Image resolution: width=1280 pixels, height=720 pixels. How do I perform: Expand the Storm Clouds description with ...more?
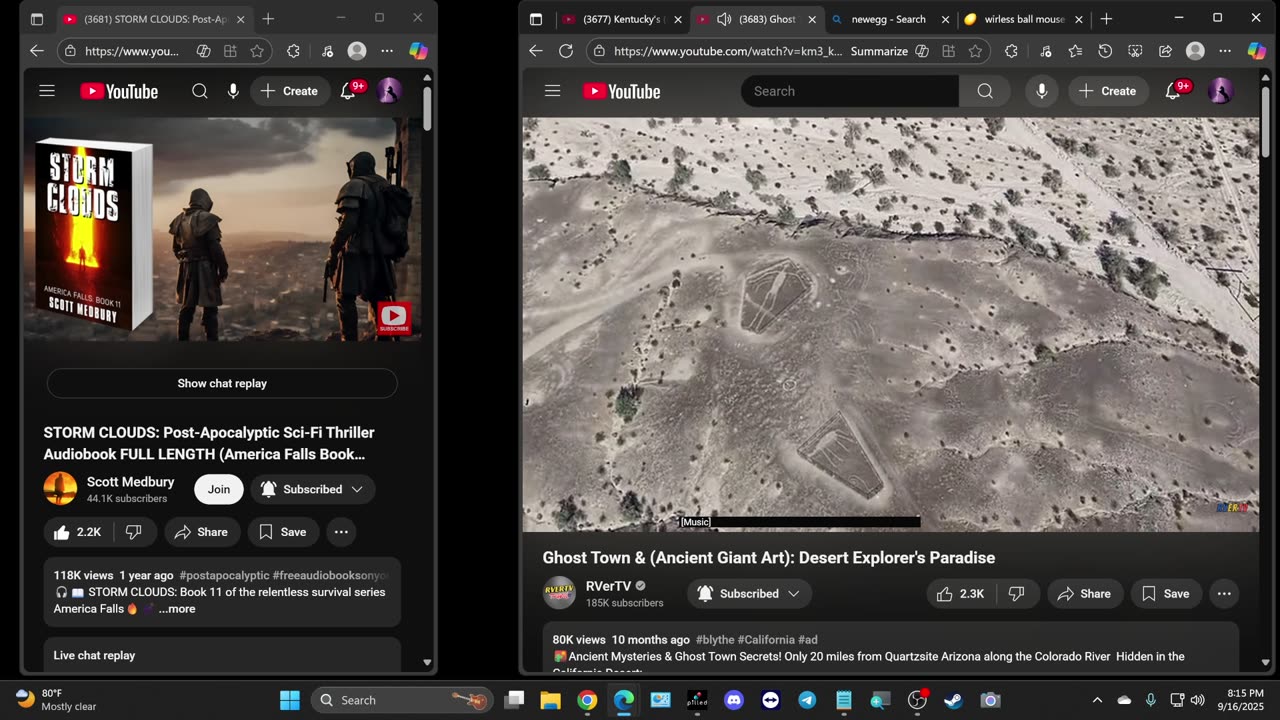coord(177,609)
